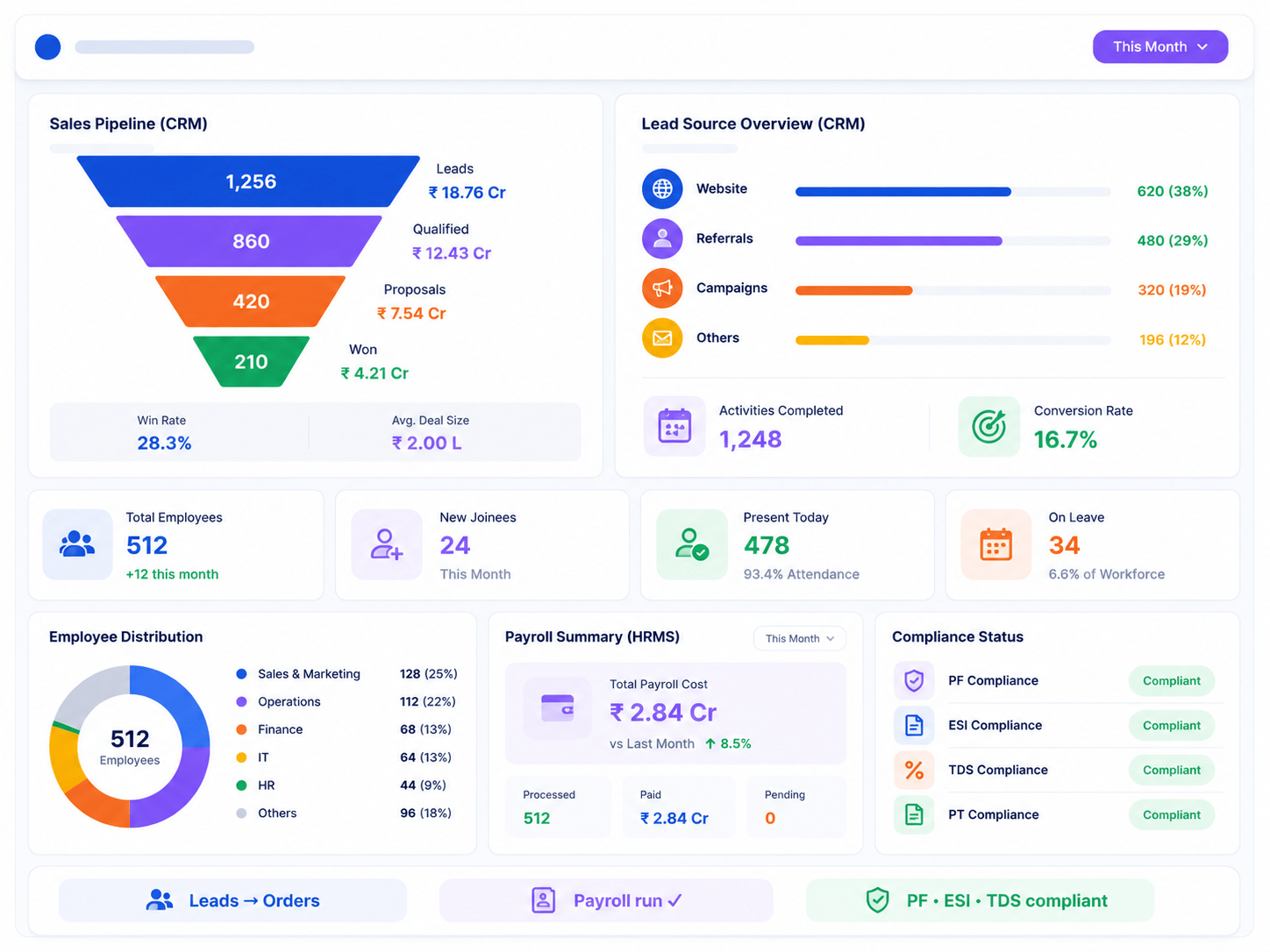The width and height of the screenshot is (1270, 952).
Task: Click the donut chart center 512 Employees
Action: click(x=130, y=747)
